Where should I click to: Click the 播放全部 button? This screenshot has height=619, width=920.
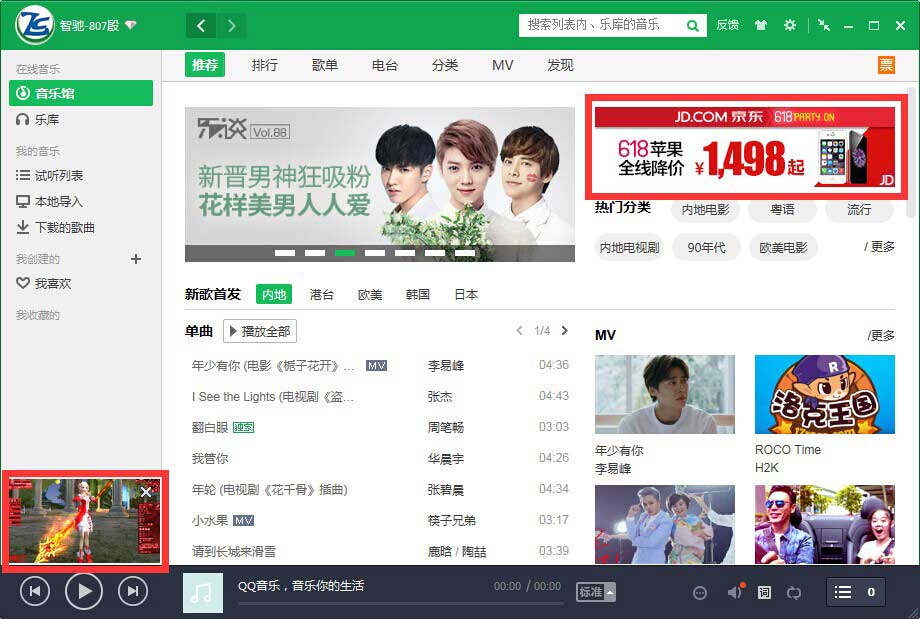click(x=260, y=331)
